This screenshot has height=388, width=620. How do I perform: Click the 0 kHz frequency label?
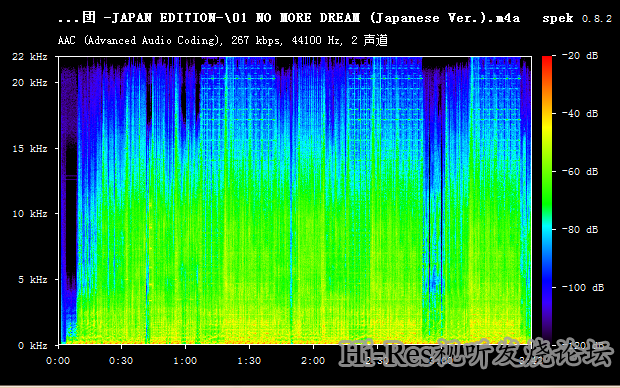tap(32, 346)
